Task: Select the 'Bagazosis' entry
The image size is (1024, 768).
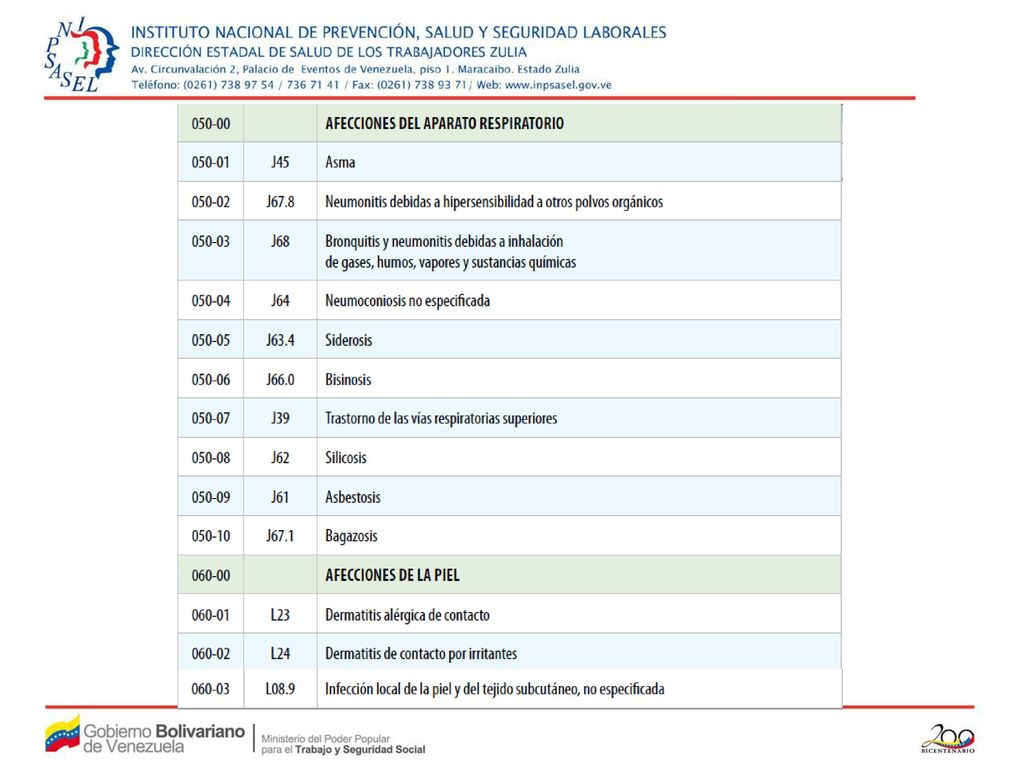Action: pos(351,537)
